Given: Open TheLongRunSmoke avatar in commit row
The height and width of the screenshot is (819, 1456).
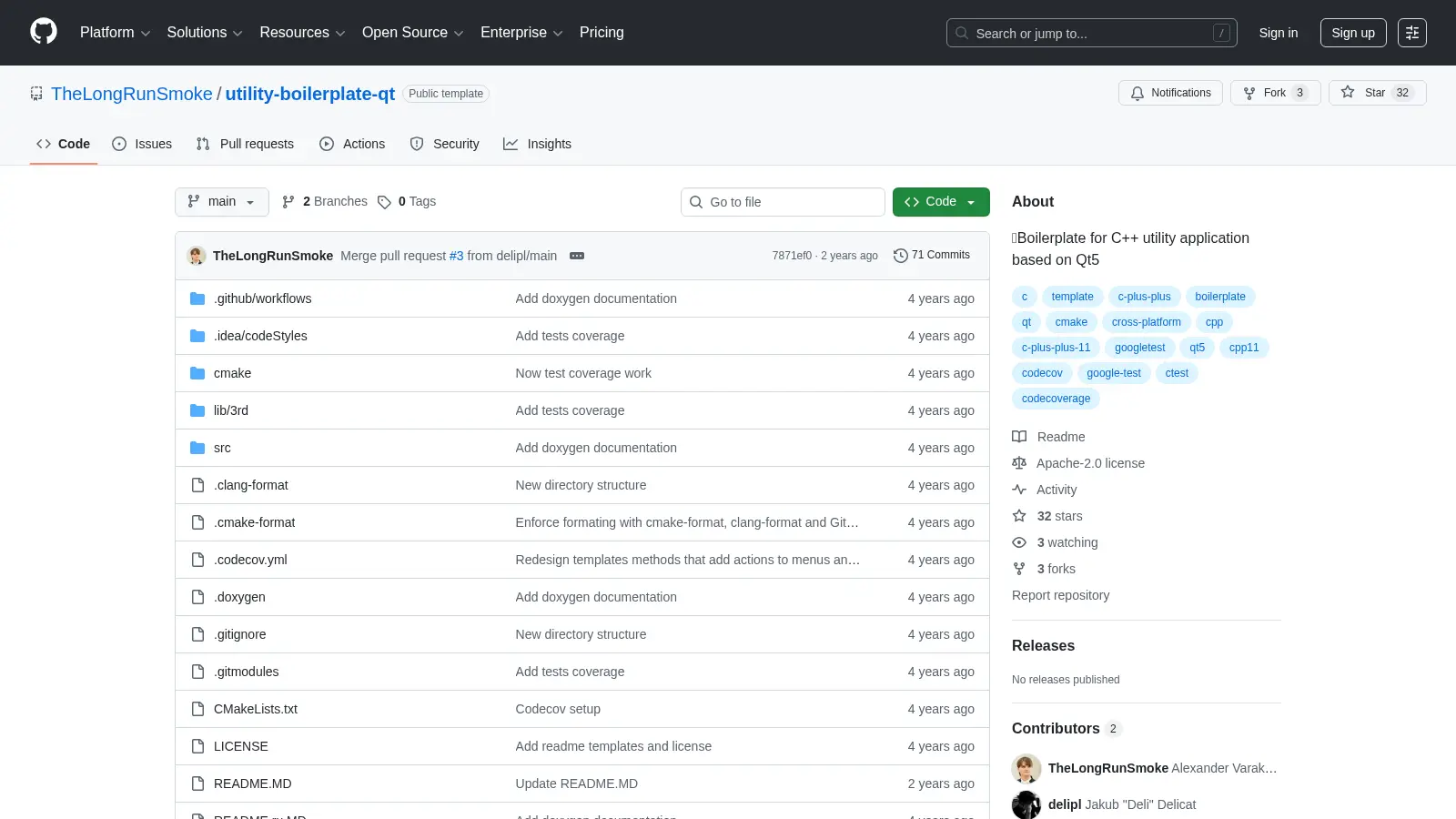Looking at the screenshot, I should tap(197, 256).
